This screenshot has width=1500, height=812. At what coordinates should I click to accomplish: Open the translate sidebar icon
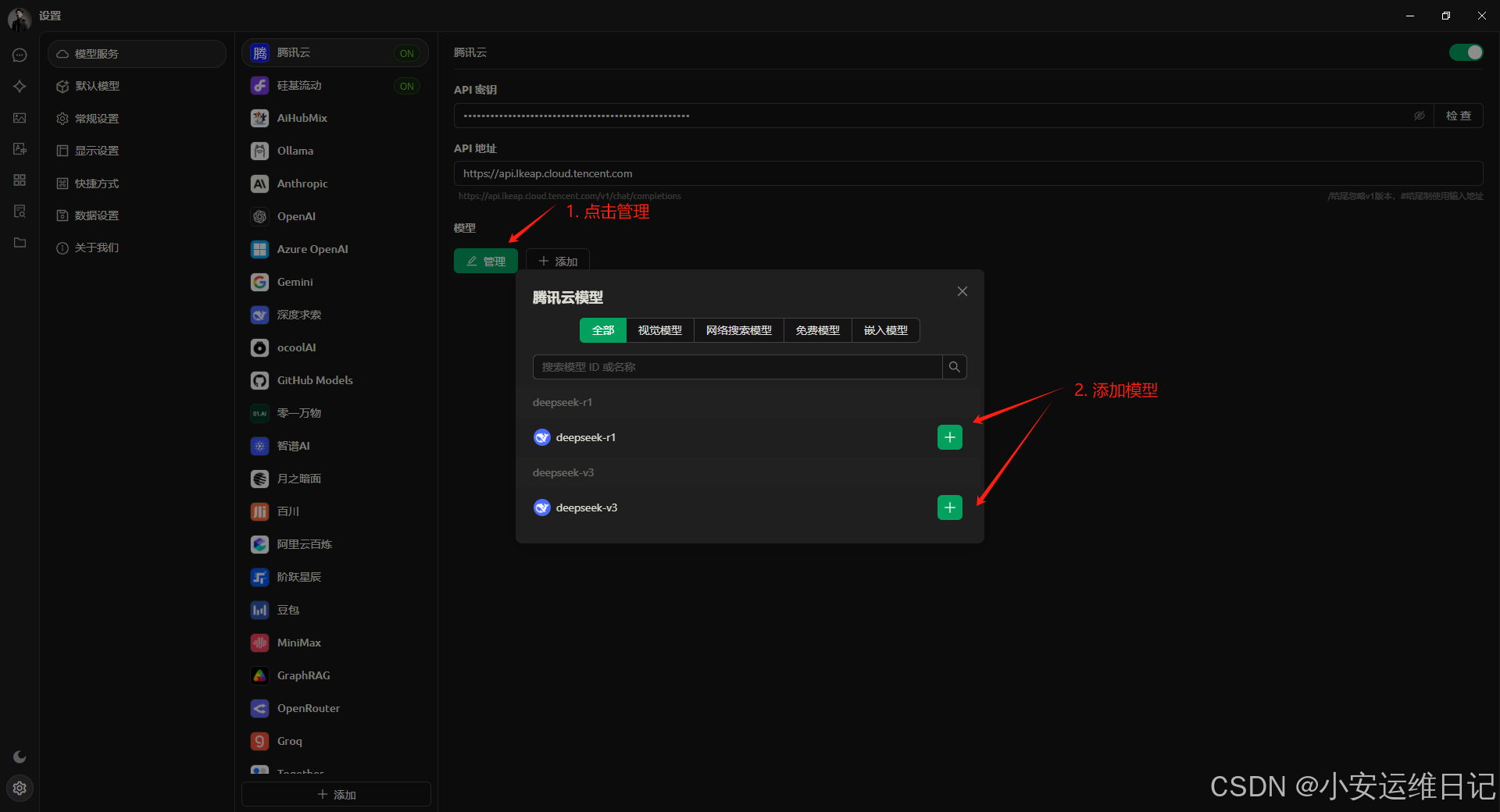(x=20, y=148)
